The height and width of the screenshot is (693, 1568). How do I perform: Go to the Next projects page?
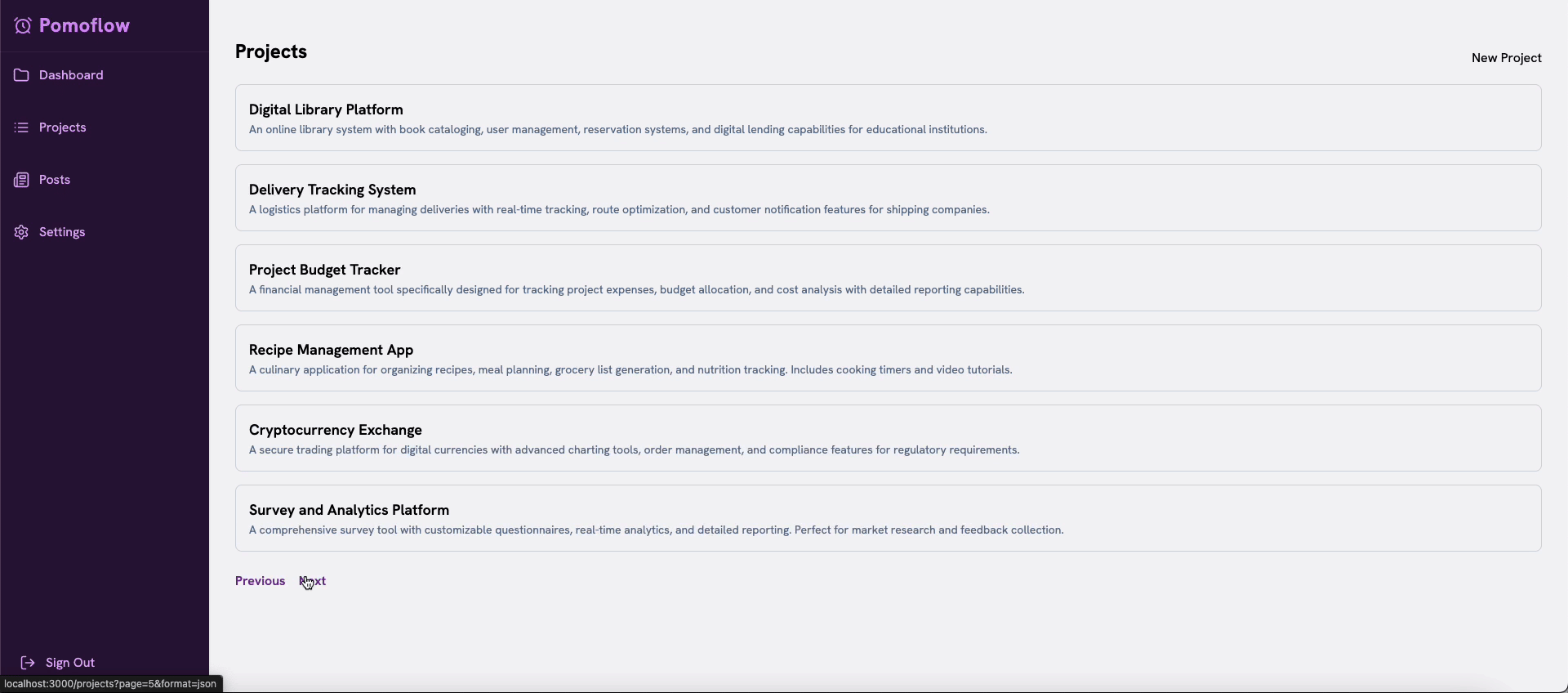(314, 581)
